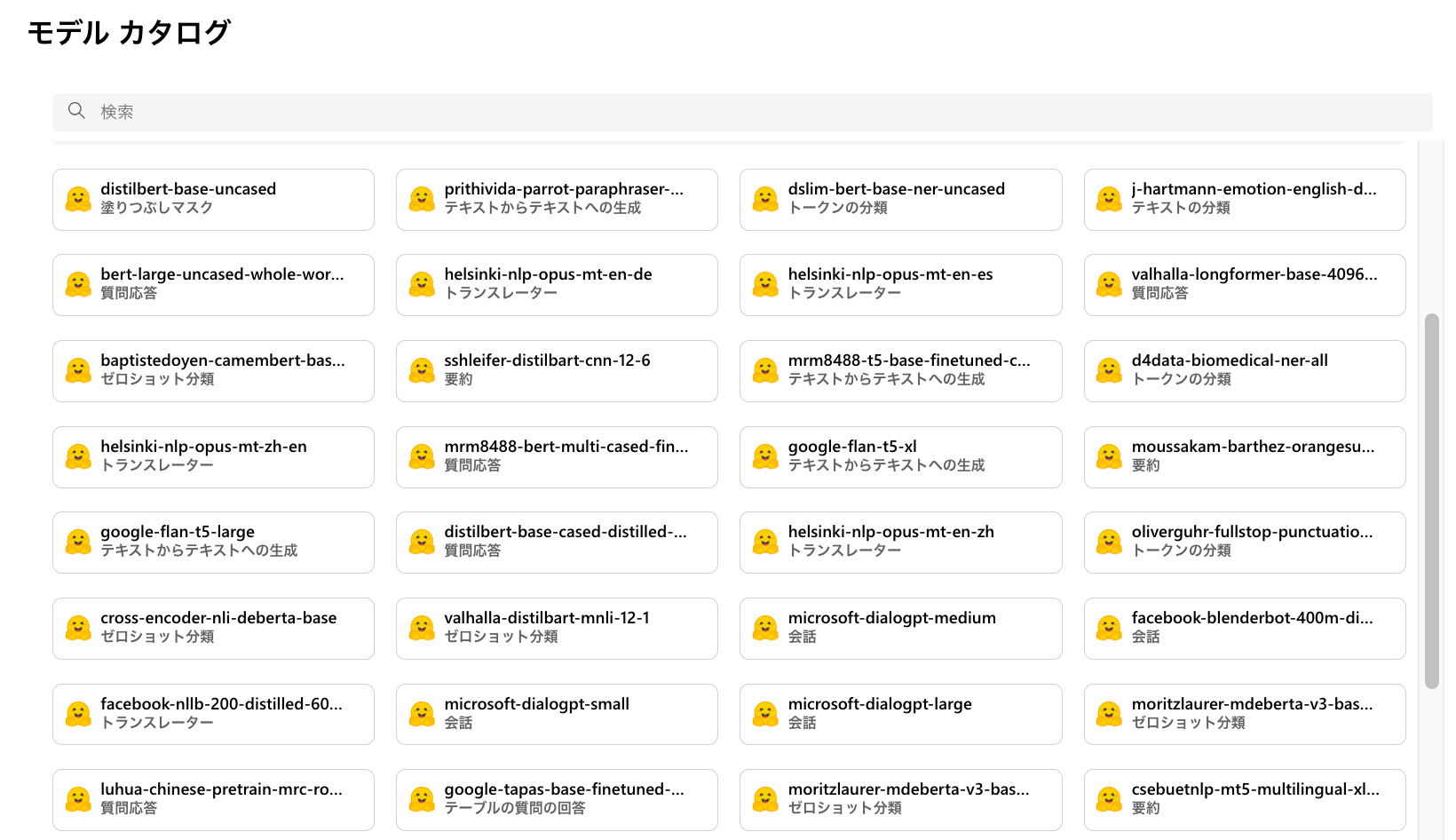This screenshot has width=1456, height=840.
Task: Click the emoji icon on helsinki-nlp-opus-mt-en-es card
Action: tap(765, 284)
